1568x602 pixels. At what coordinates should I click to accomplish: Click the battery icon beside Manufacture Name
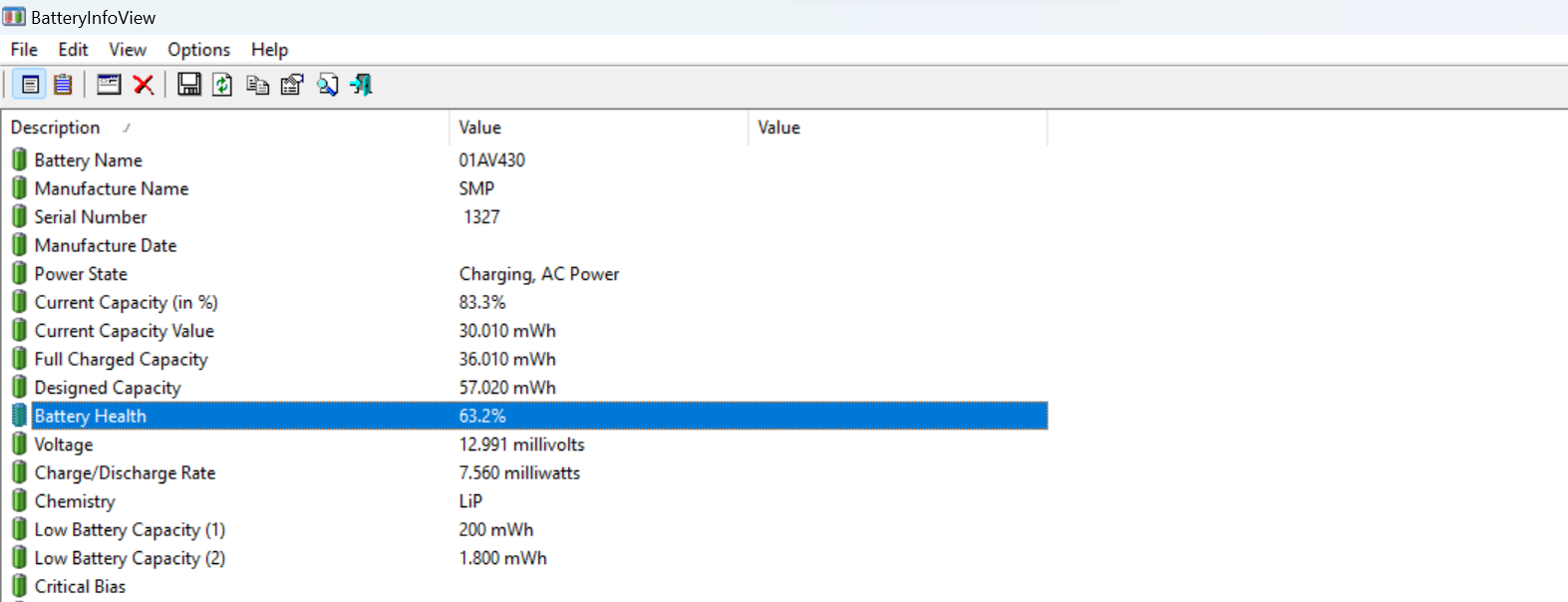19,187
